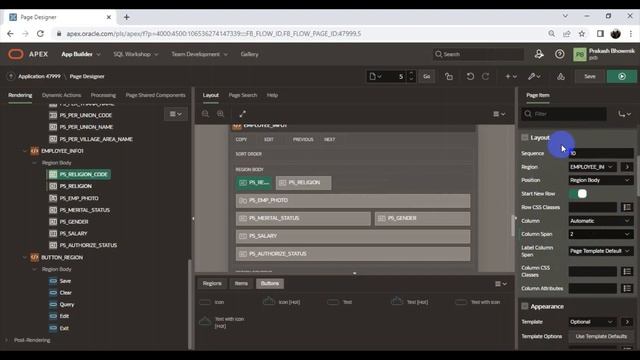Expand the Post-Rendering tree node
The width and height of the screenshot is (640, 360).
7,340
